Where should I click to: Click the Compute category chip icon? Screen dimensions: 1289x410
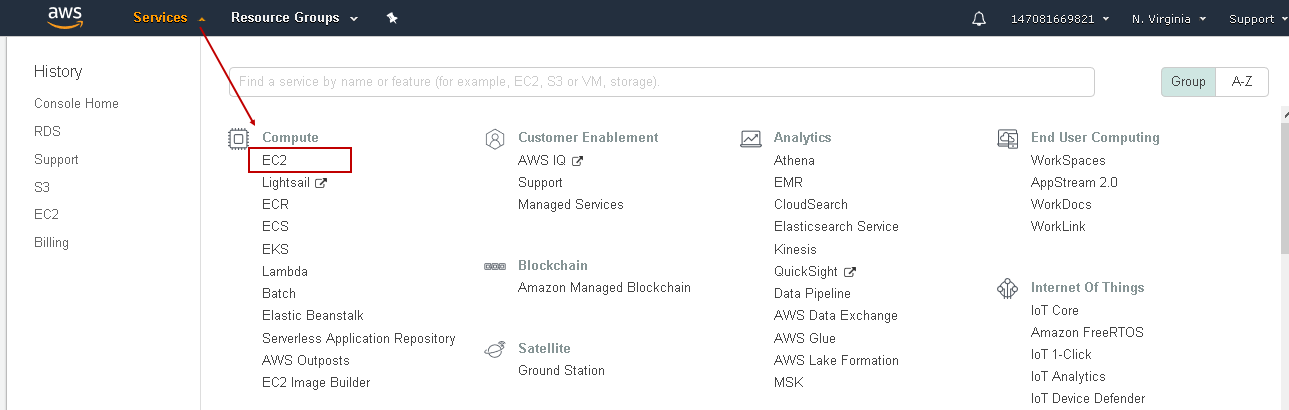click(x=238, y=138)
